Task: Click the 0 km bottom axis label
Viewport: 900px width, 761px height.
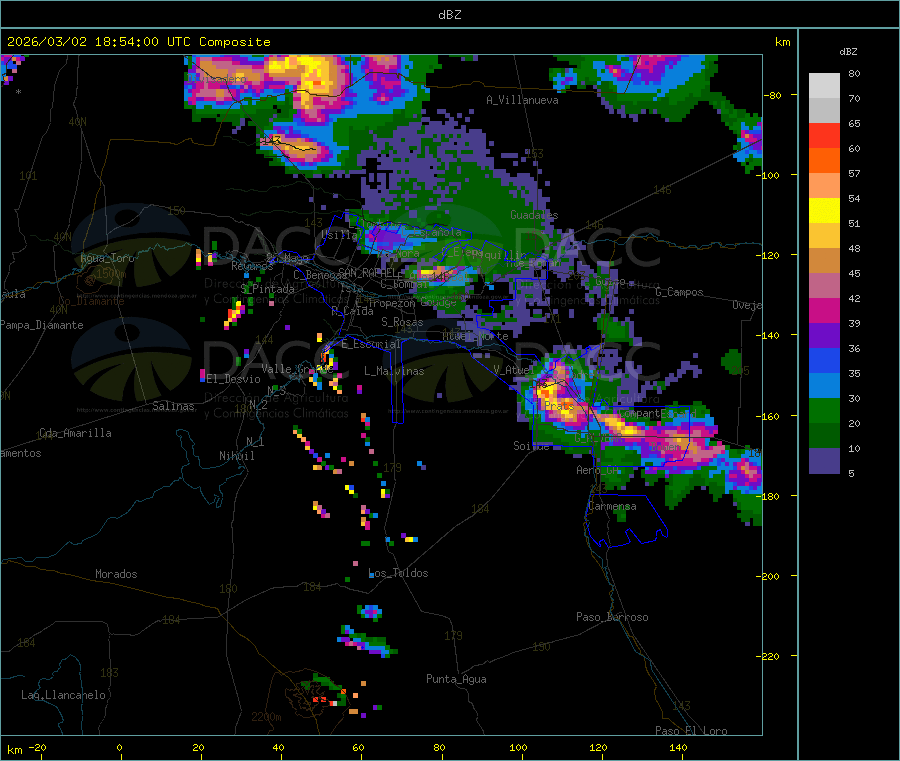Action: 119,747
